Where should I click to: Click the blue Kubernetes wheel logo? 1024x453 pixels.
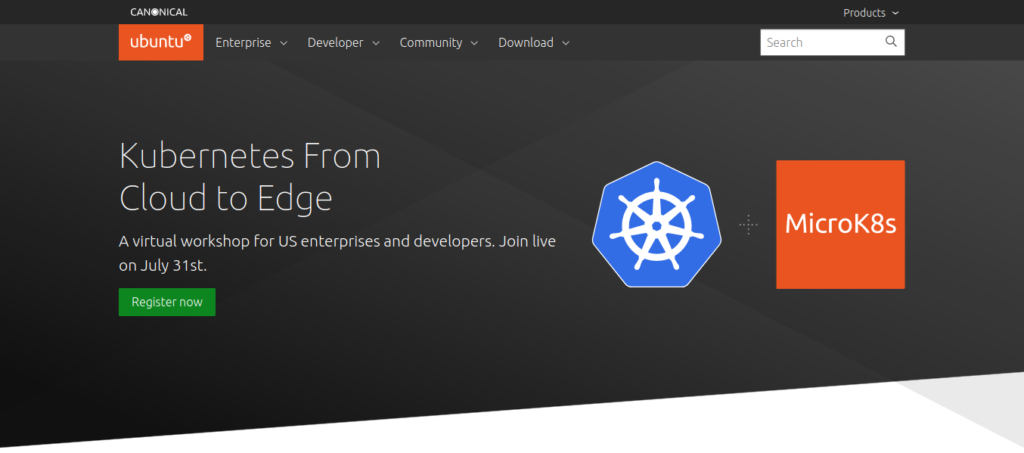click(656, 224)
